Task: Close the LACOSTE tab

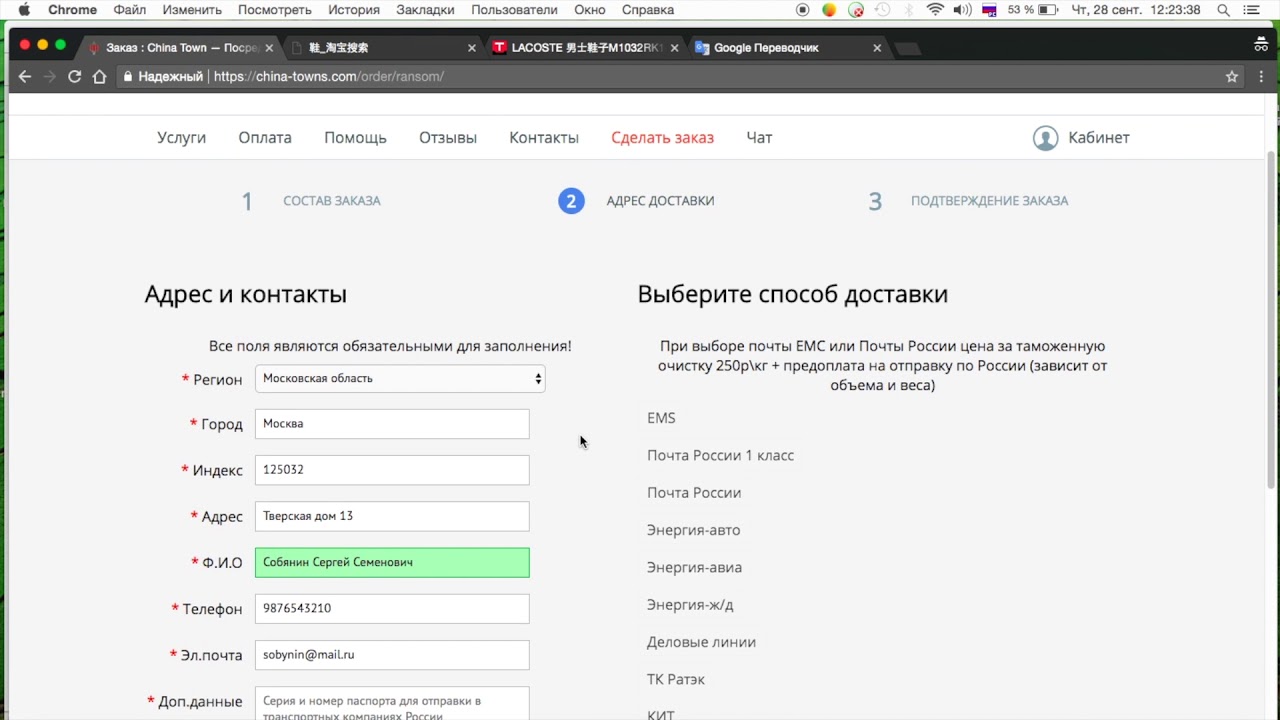Action: [x=675, y=48]
